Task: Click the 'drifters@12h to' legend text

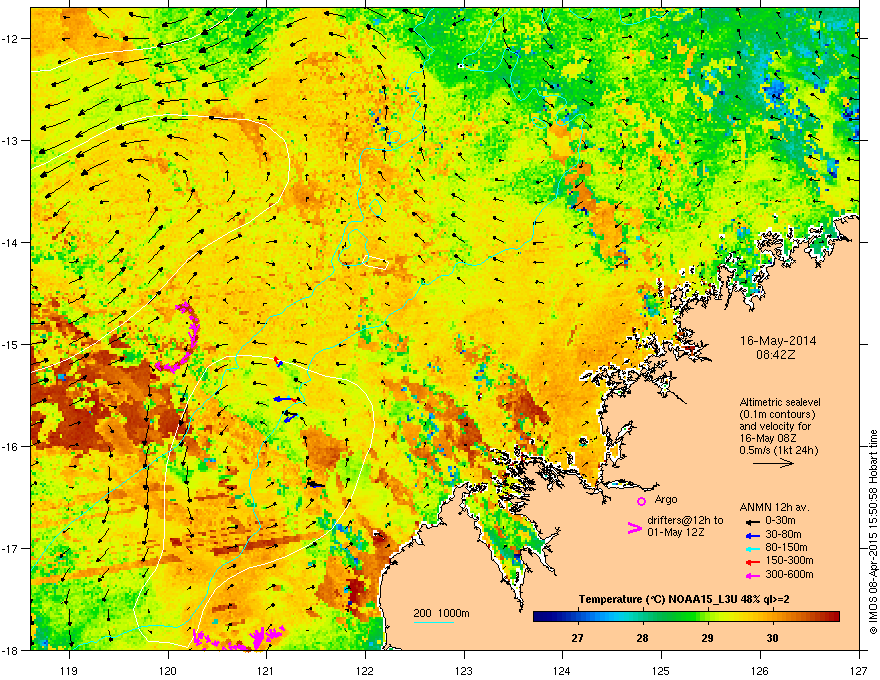Action: coord(685,520)
